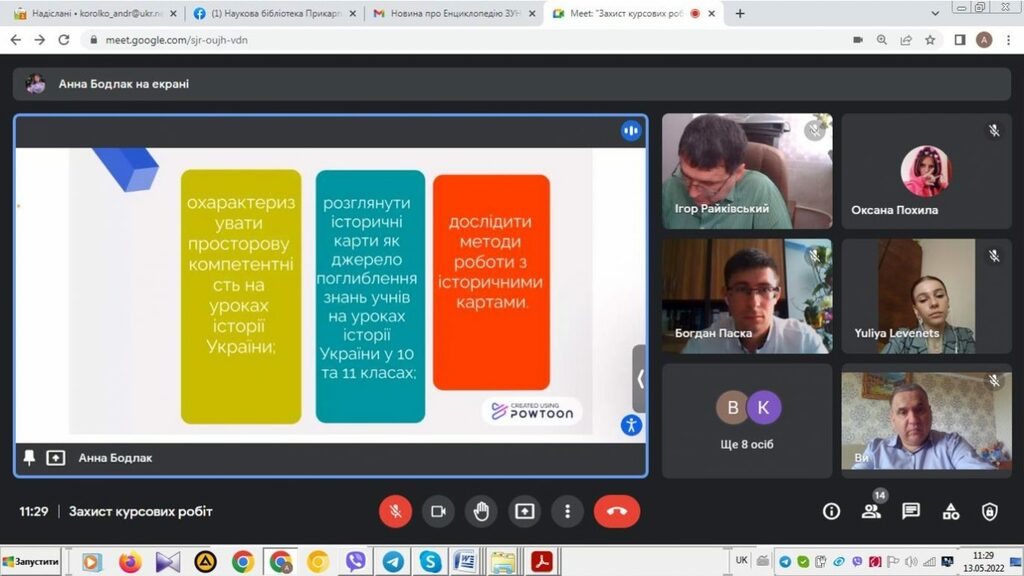1024x576 pixels.
Task: Open the Activities panel icon
Action: [950, 511]
